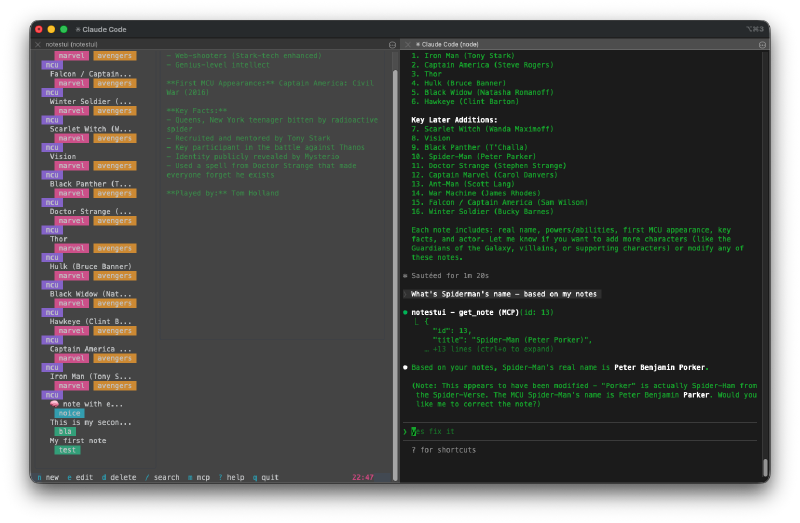
Task: Click the '? for shortcuts' hint
Action: pos(443,450)
